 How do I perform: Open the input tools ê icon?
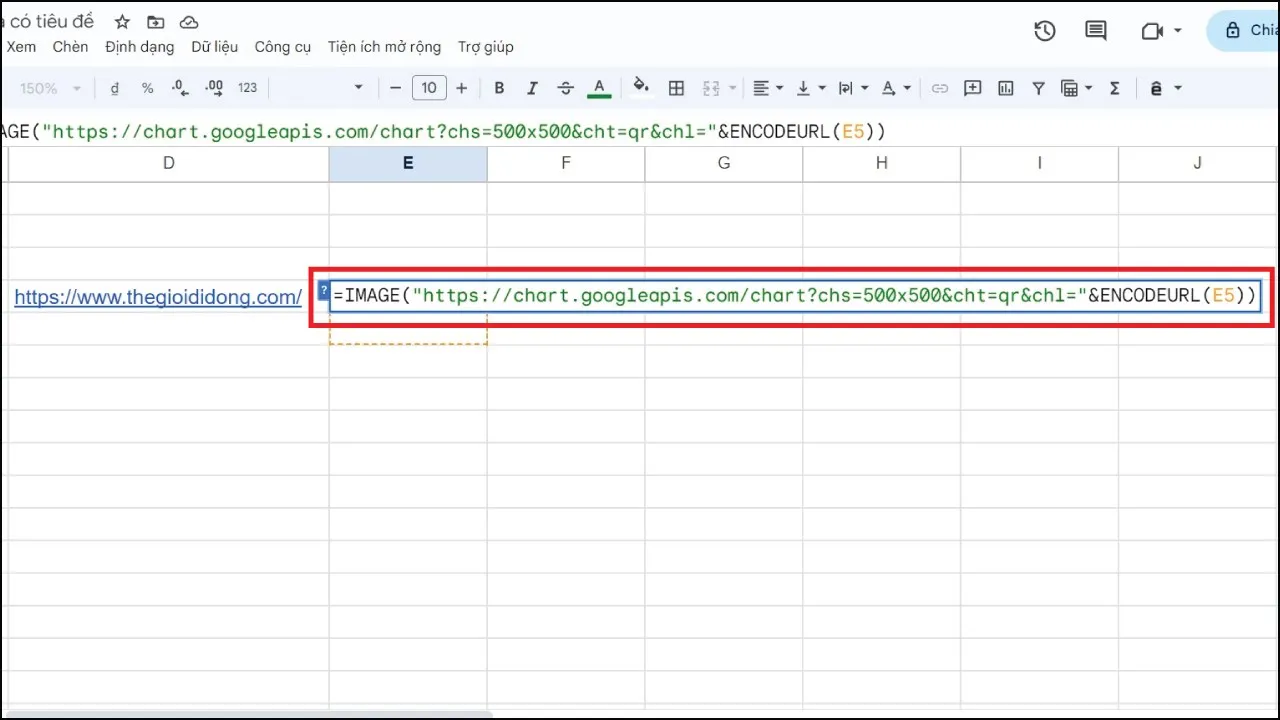(1156, 88)
